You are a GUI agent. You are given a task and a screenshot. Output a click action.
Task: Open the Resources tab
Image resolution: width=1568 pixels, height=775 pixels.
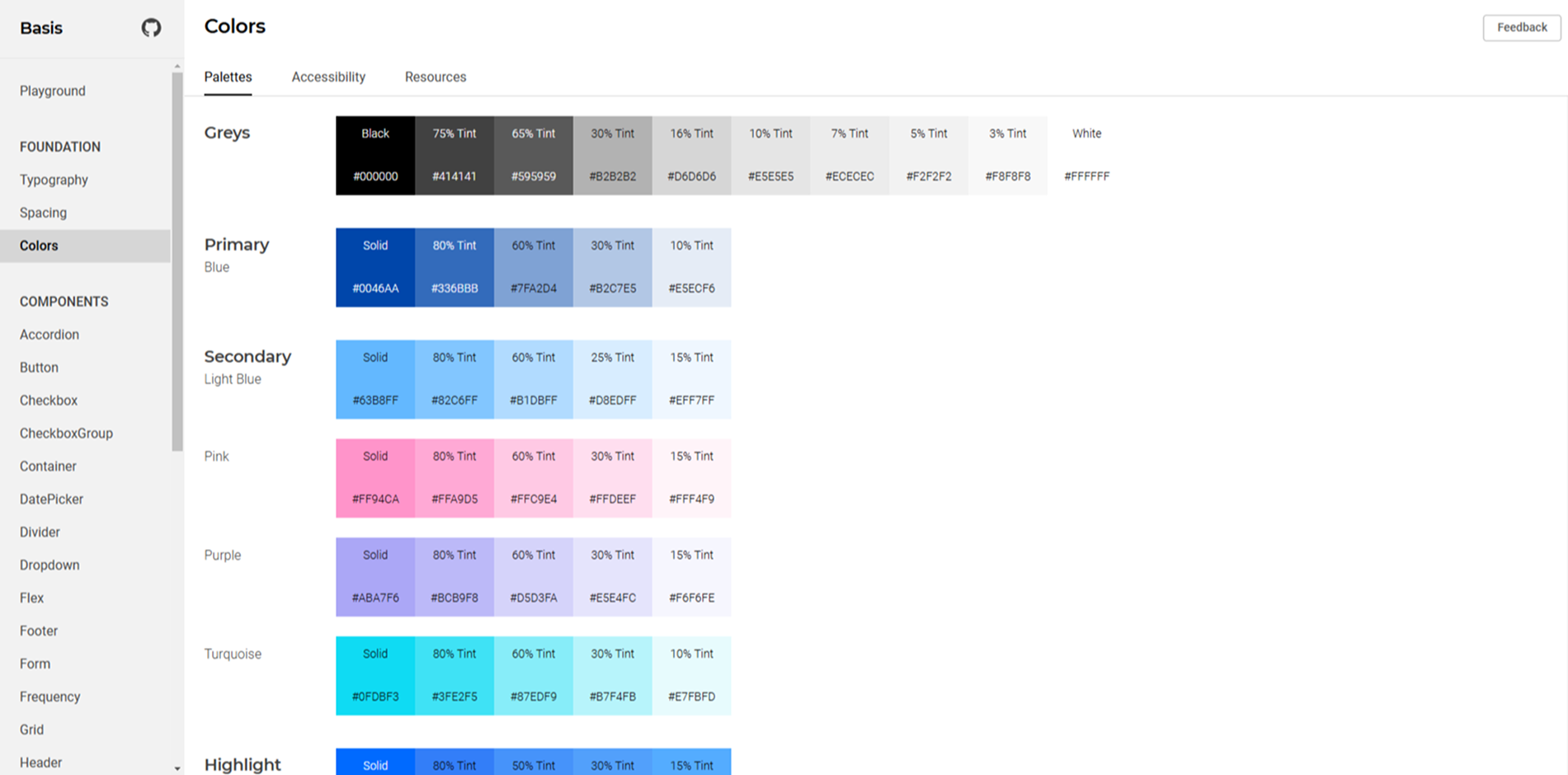[436, 77]
